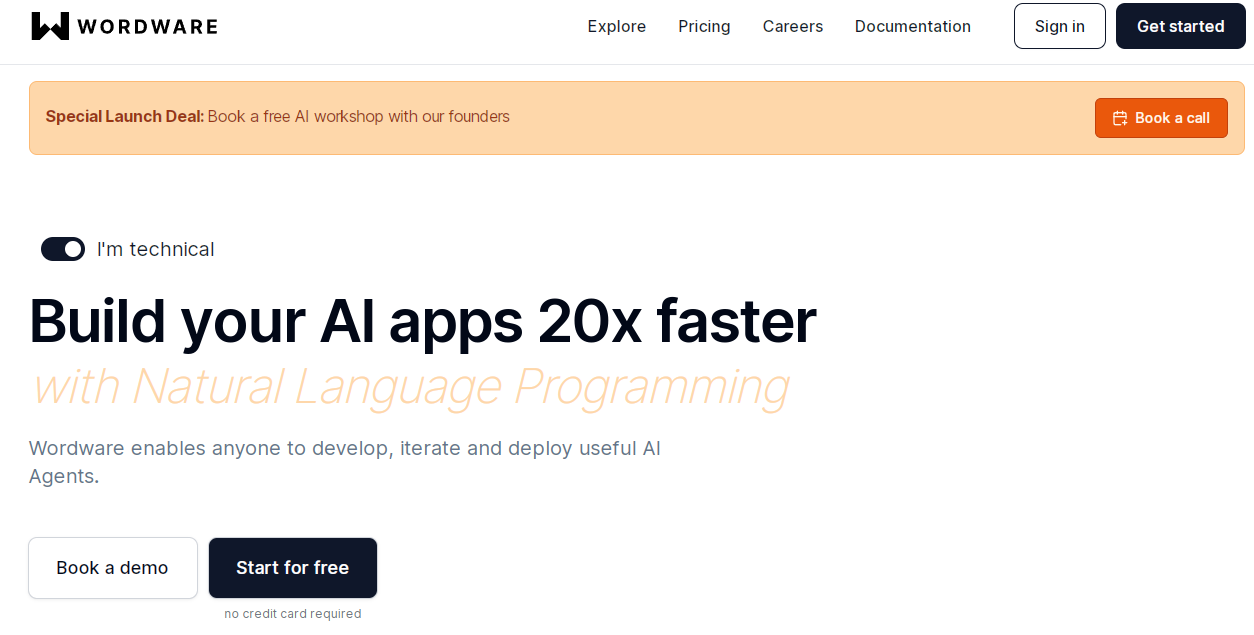Click the "Build your AI apps" headline

422,321
